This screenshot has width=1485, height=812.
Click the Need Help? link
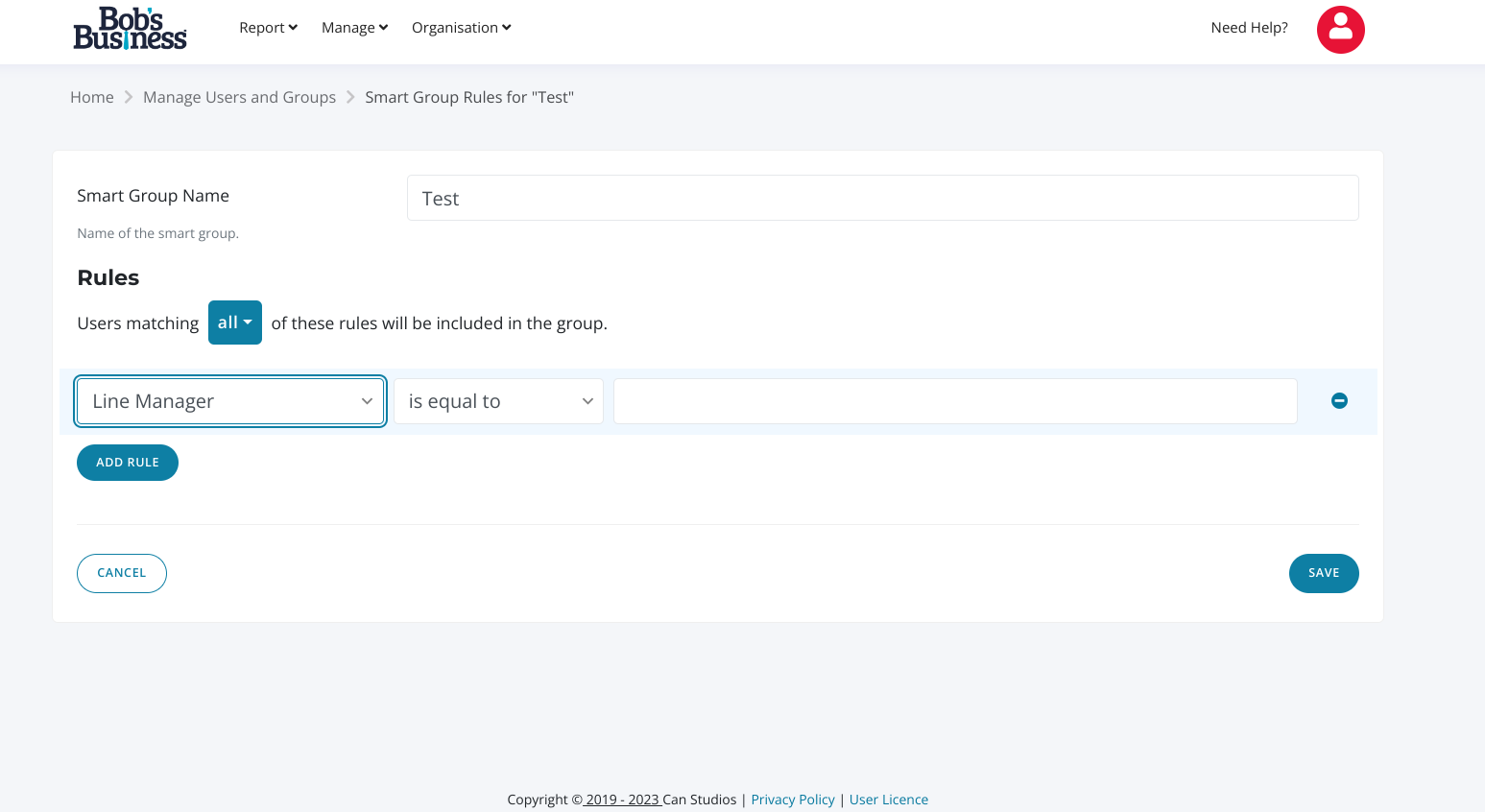(1249, 28)
